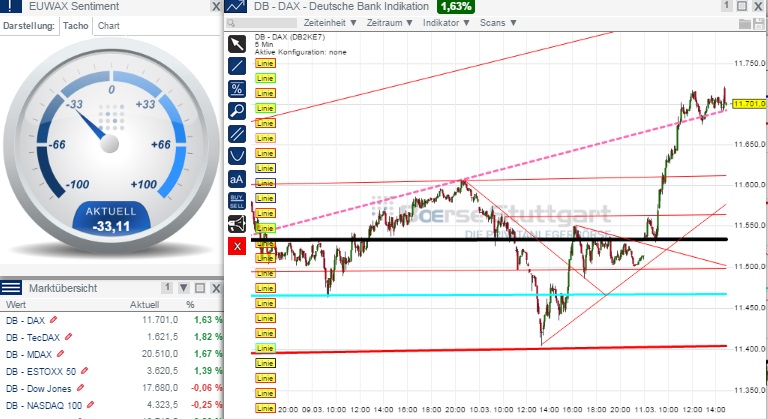Click the pencil icon next to DB - TecDAX
768x419 pixels.
69,337
